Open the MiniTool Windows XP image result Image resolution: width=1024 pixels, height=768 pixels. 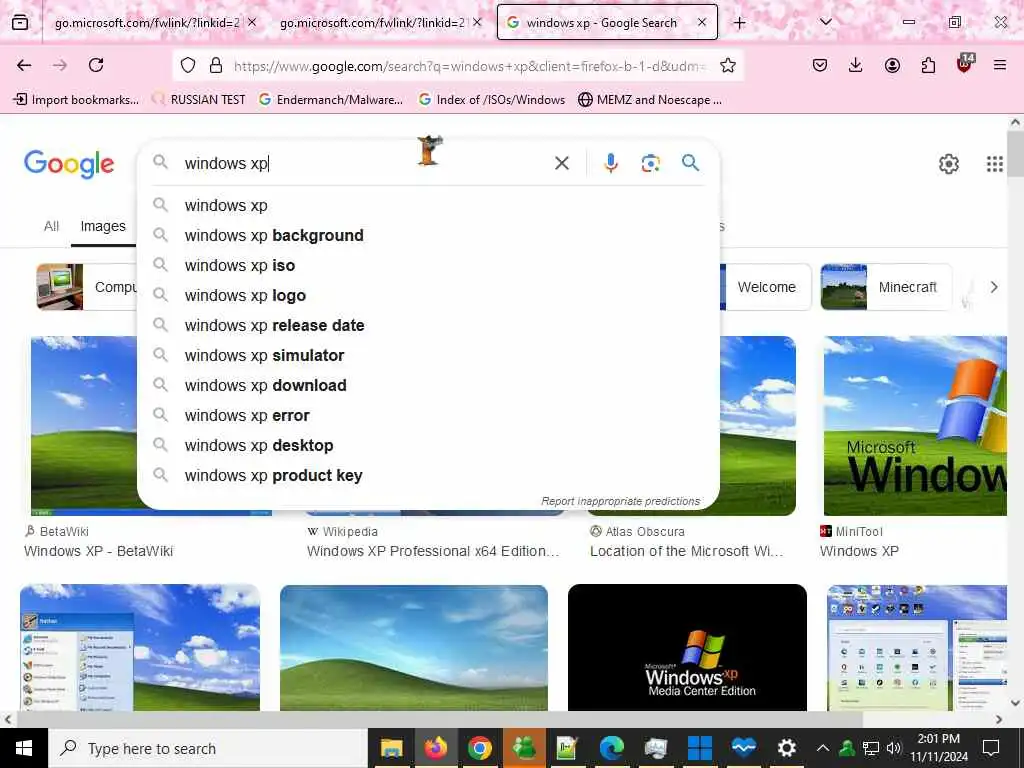[914, 426]
